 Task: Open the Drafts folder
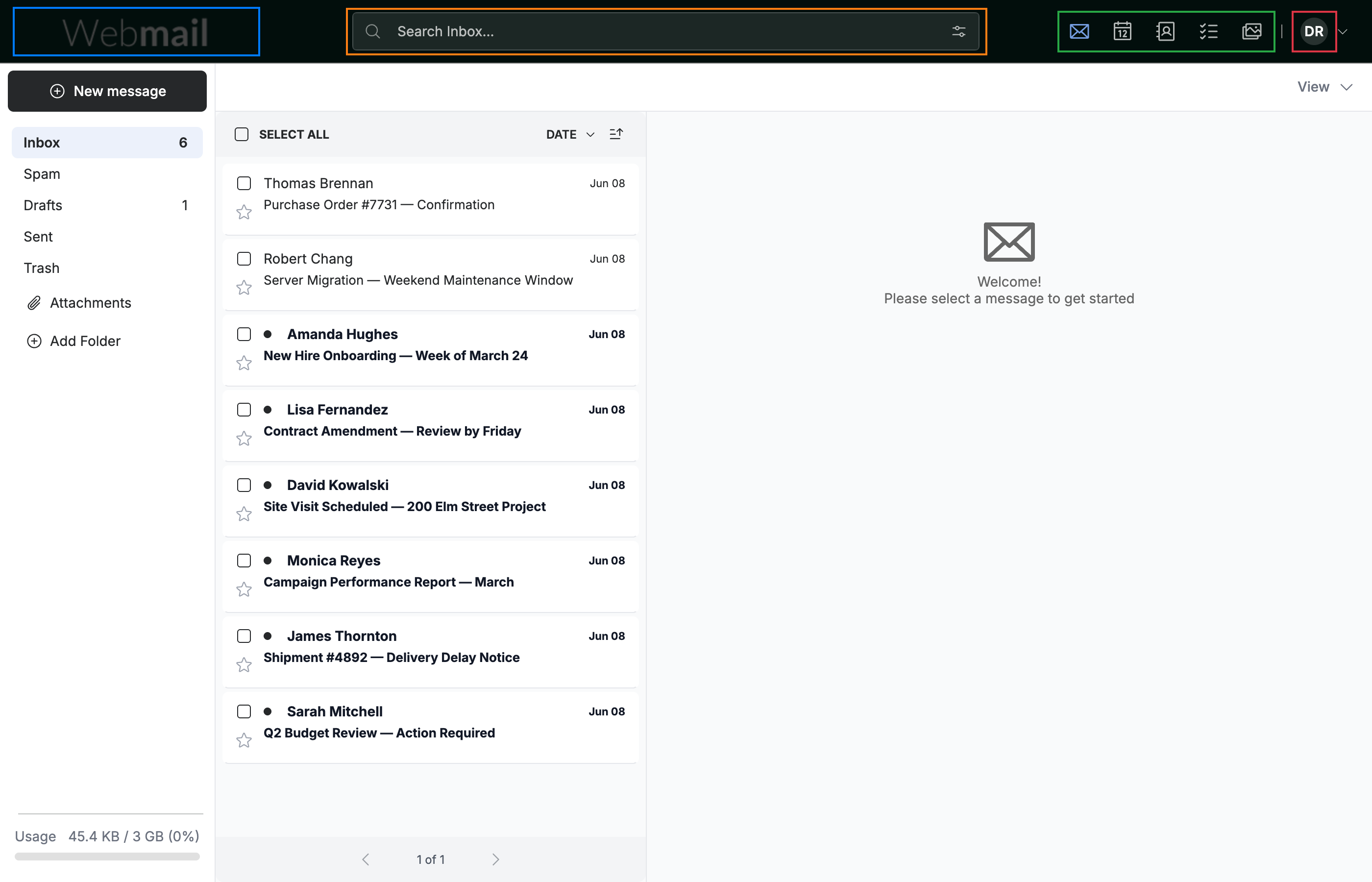pos(107,205)
